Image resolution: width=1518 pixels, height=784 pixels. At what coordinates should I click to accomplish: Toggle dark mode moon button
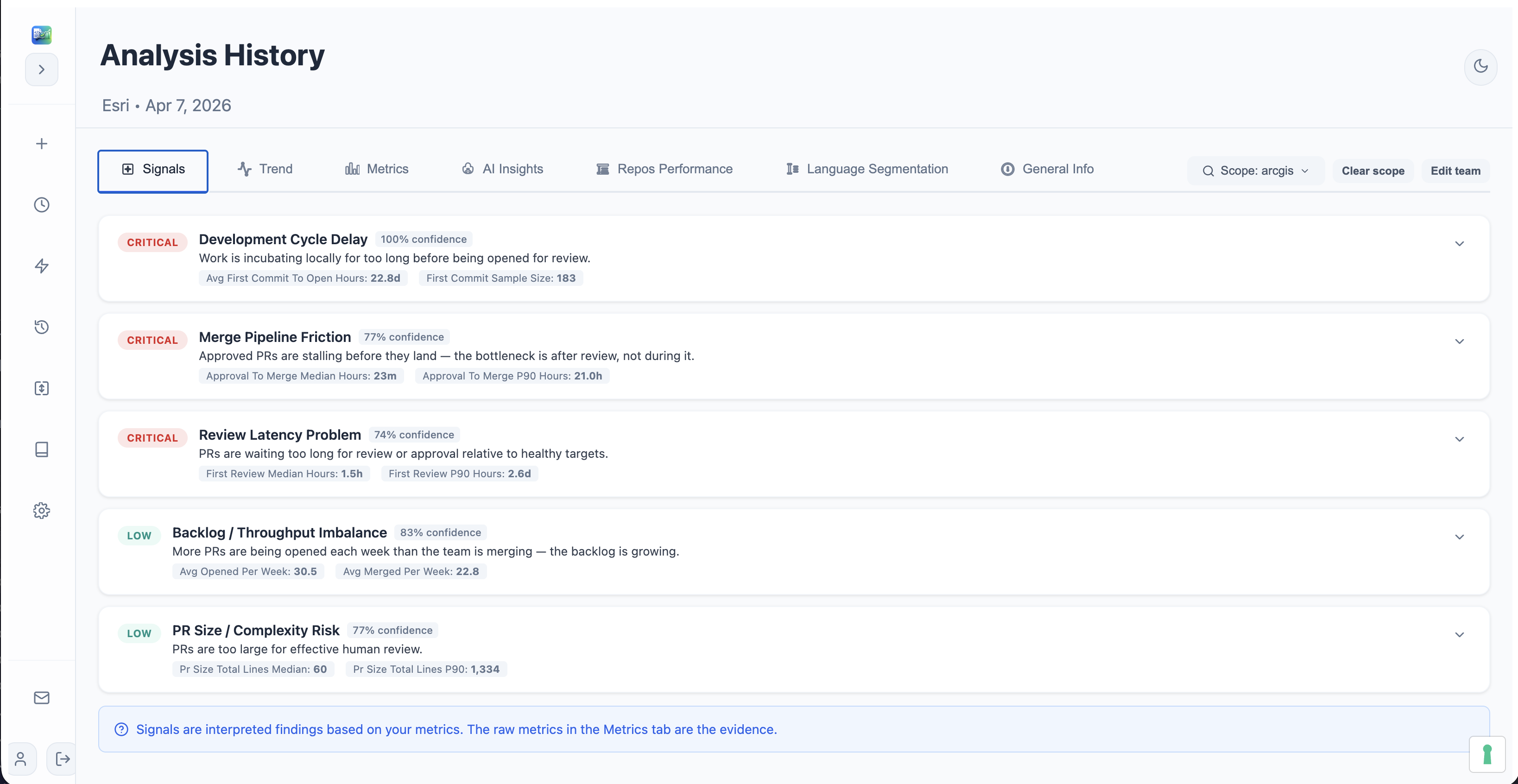(x=1480, y=67)
